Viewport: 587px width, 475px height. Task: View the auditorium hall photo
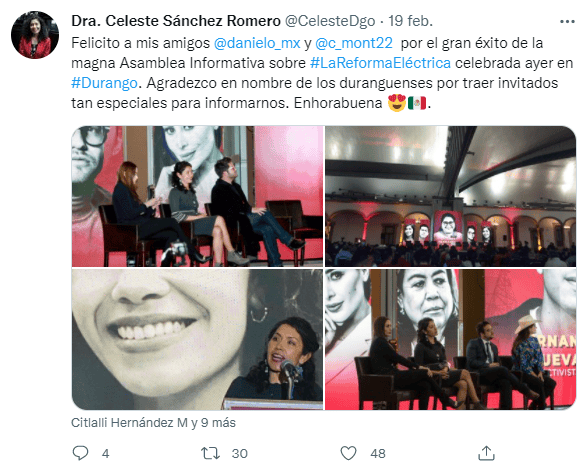pyautogui.click(x=450, y=197)
